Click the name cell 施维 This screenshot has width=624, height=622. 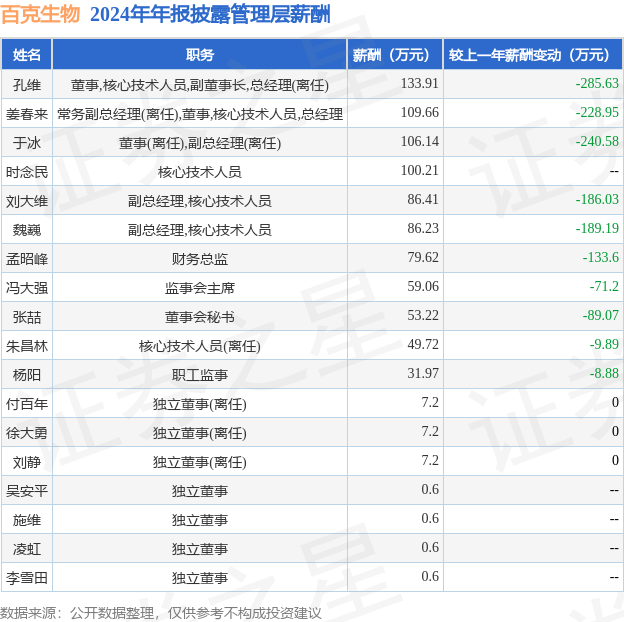27,520
